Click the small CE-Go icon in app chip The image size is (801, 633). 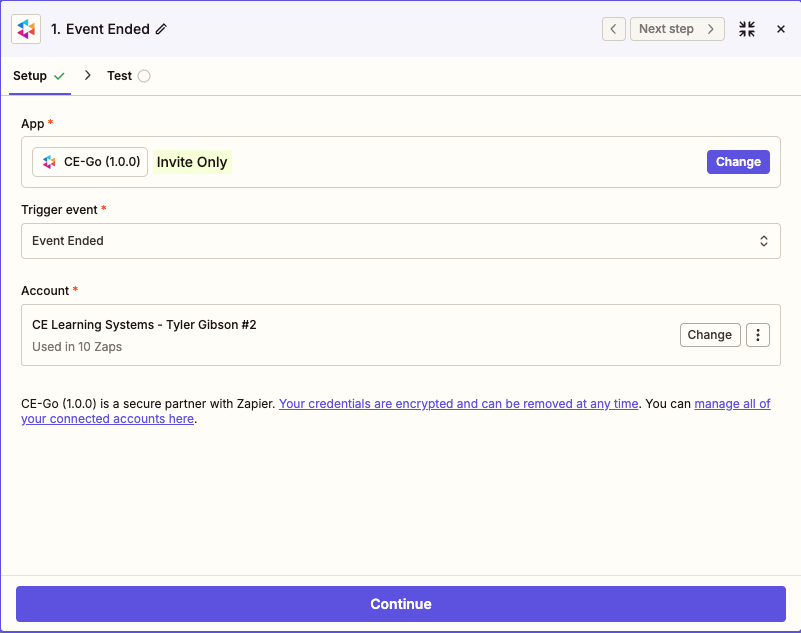[49, 162]
